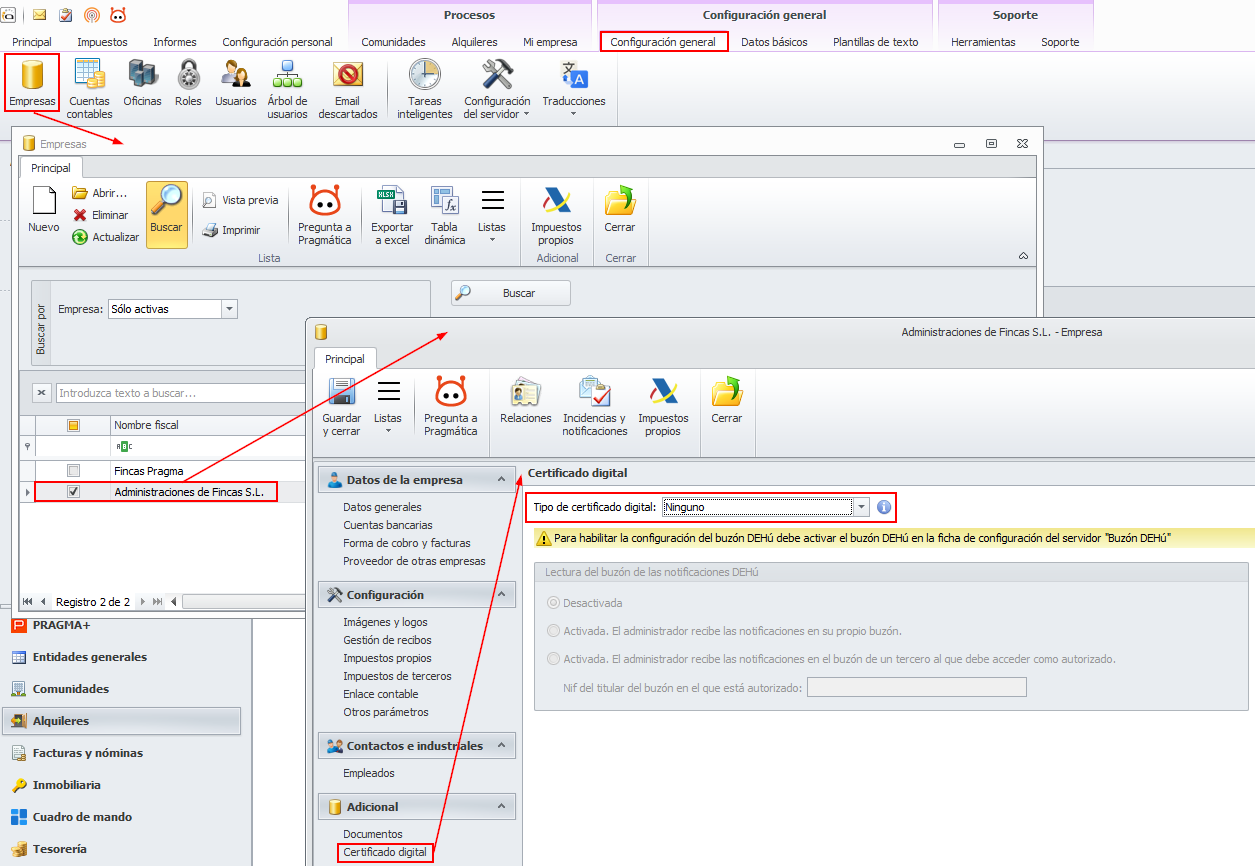The width and height of the screenshot is (1255, 866).
Task: Click the certificate type info icon
Action: [884, 507]
